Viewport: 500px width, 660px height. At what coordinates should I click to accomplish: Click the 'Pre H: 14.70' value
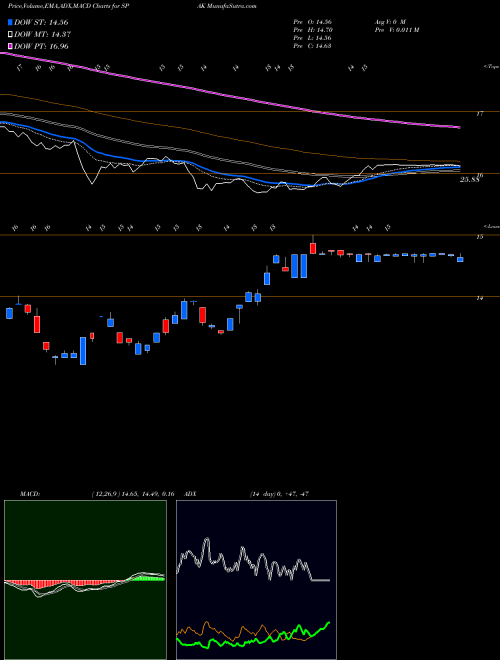tap(313, 30)
